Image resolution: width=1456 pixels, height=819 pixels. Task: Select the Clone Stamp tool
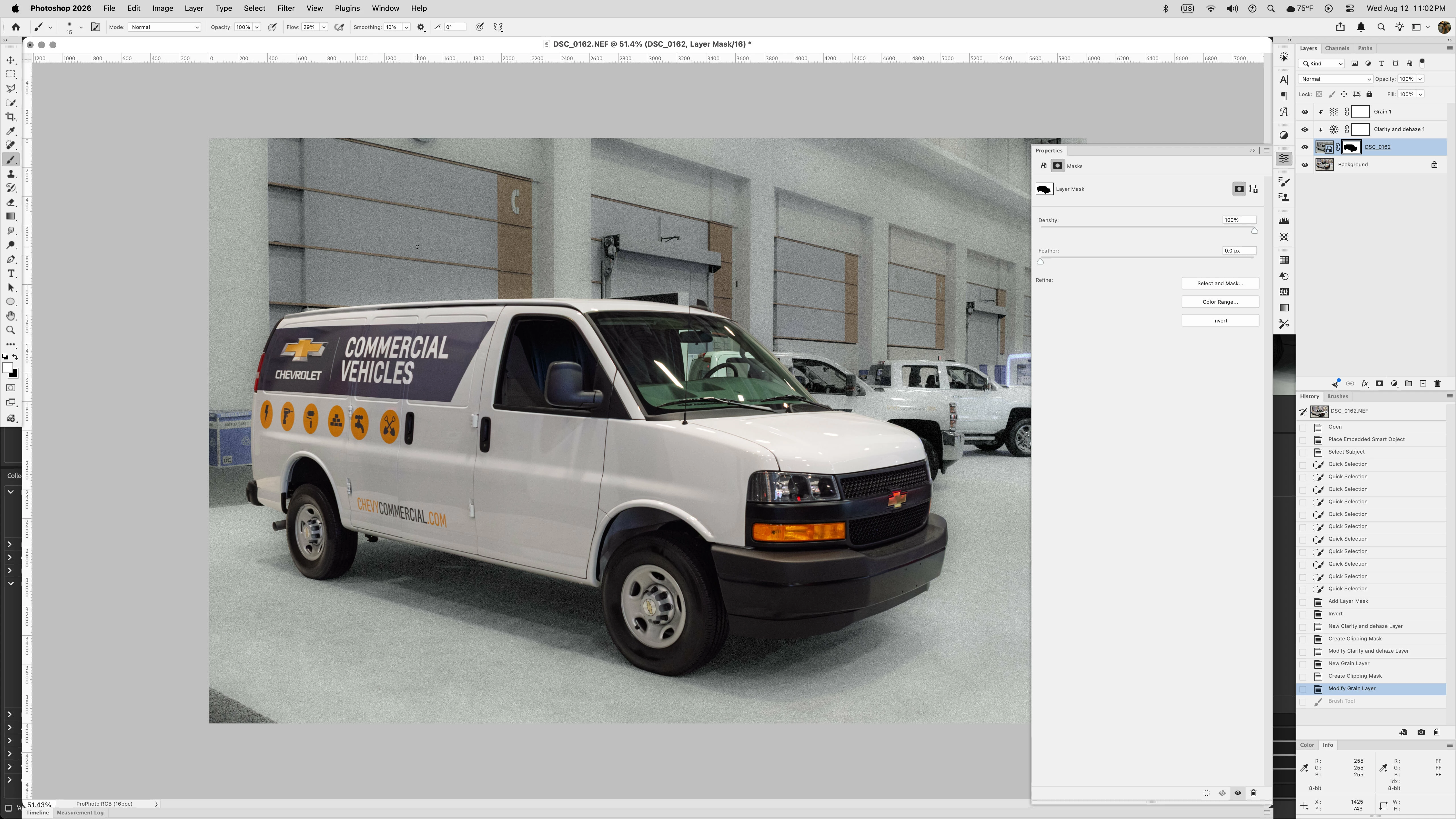(x=11, y=174)
